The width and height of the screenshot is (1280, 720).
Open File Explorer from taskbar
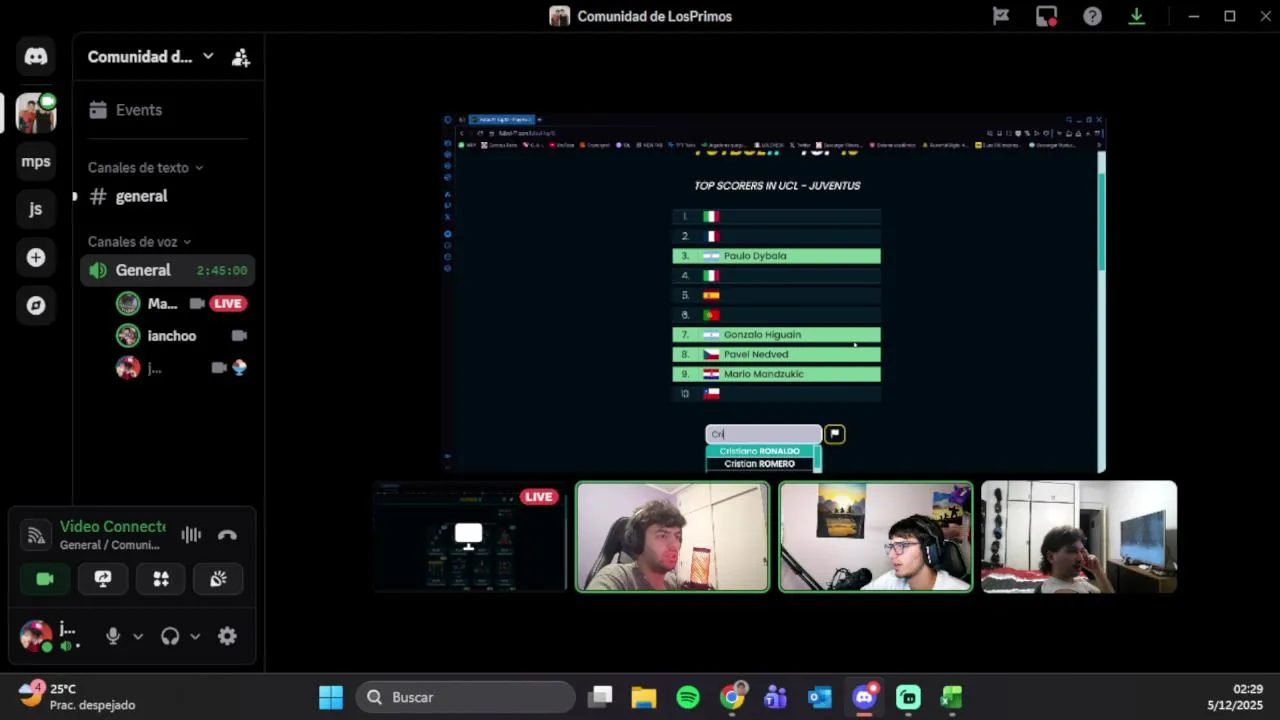point(644,697)
